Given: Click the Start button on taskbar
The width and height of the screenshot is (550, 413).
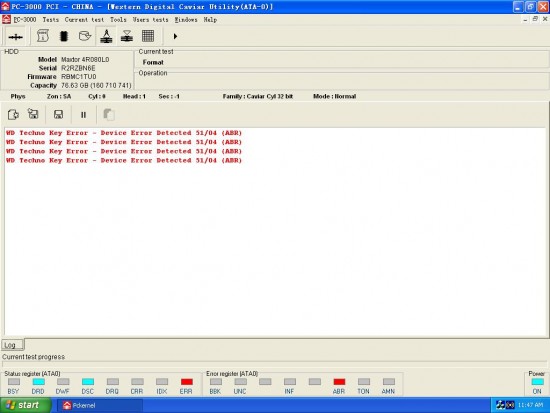Looking at the screenshot, I should [26, 405].
